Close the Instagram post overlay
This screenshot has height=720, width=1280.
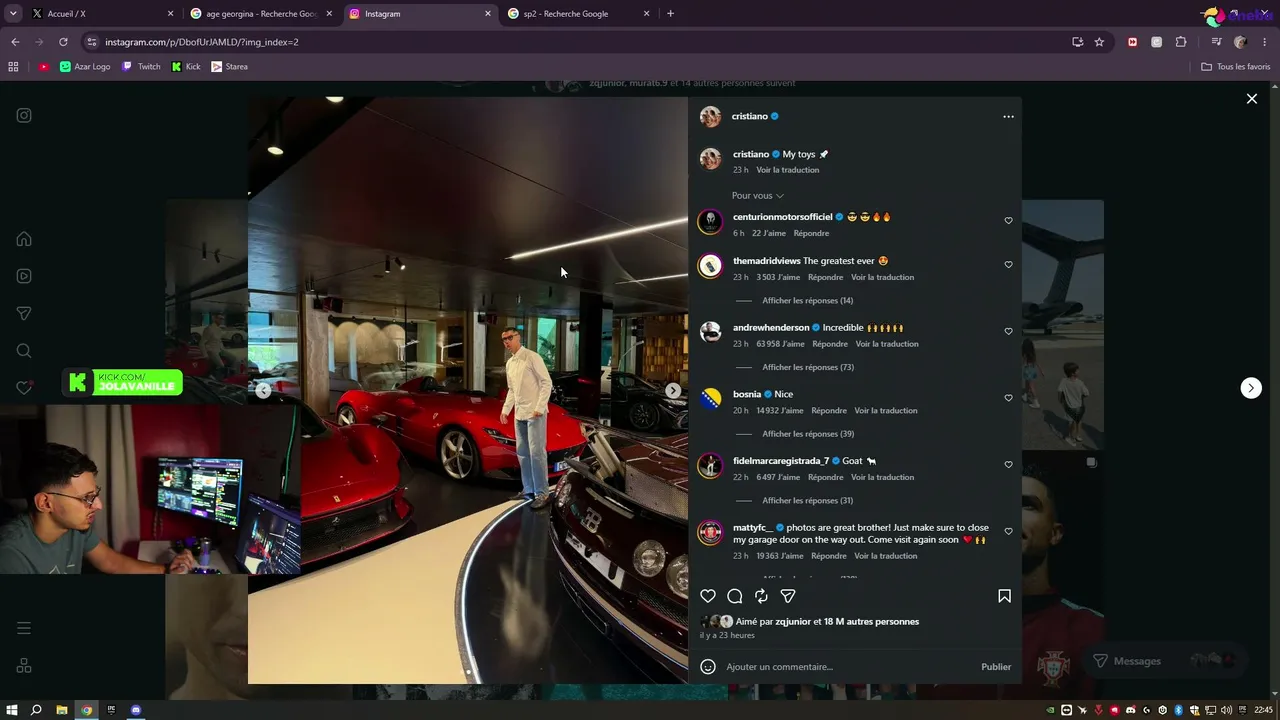click(x=1251, y=99)
